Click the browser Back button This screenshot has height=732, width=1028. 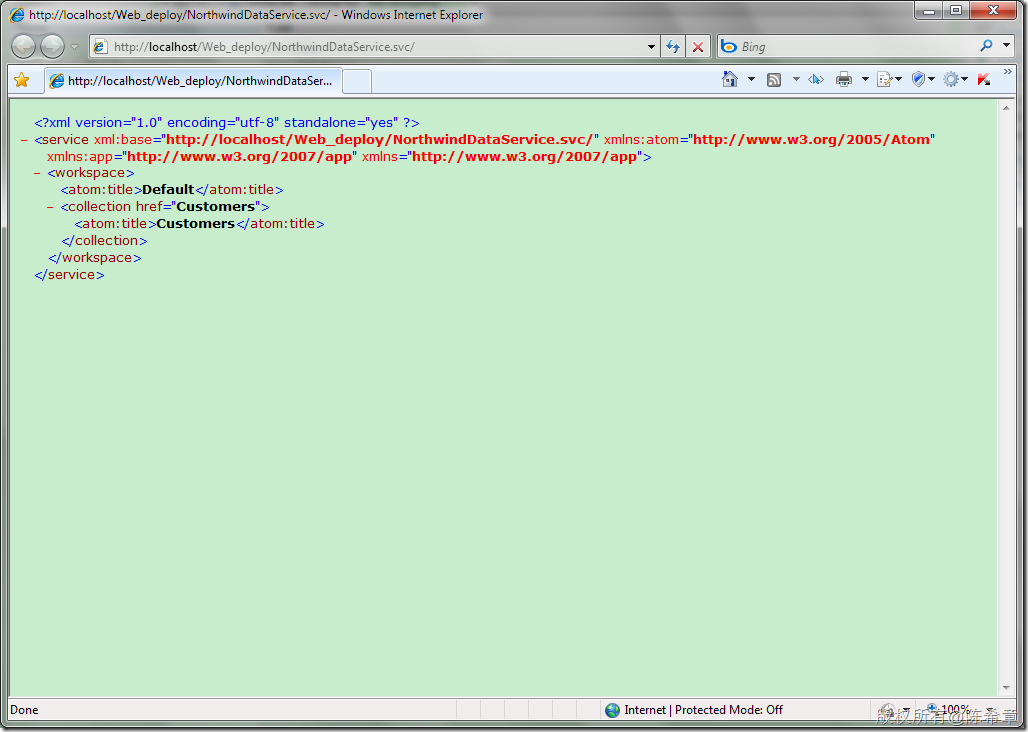coord(24,47)
